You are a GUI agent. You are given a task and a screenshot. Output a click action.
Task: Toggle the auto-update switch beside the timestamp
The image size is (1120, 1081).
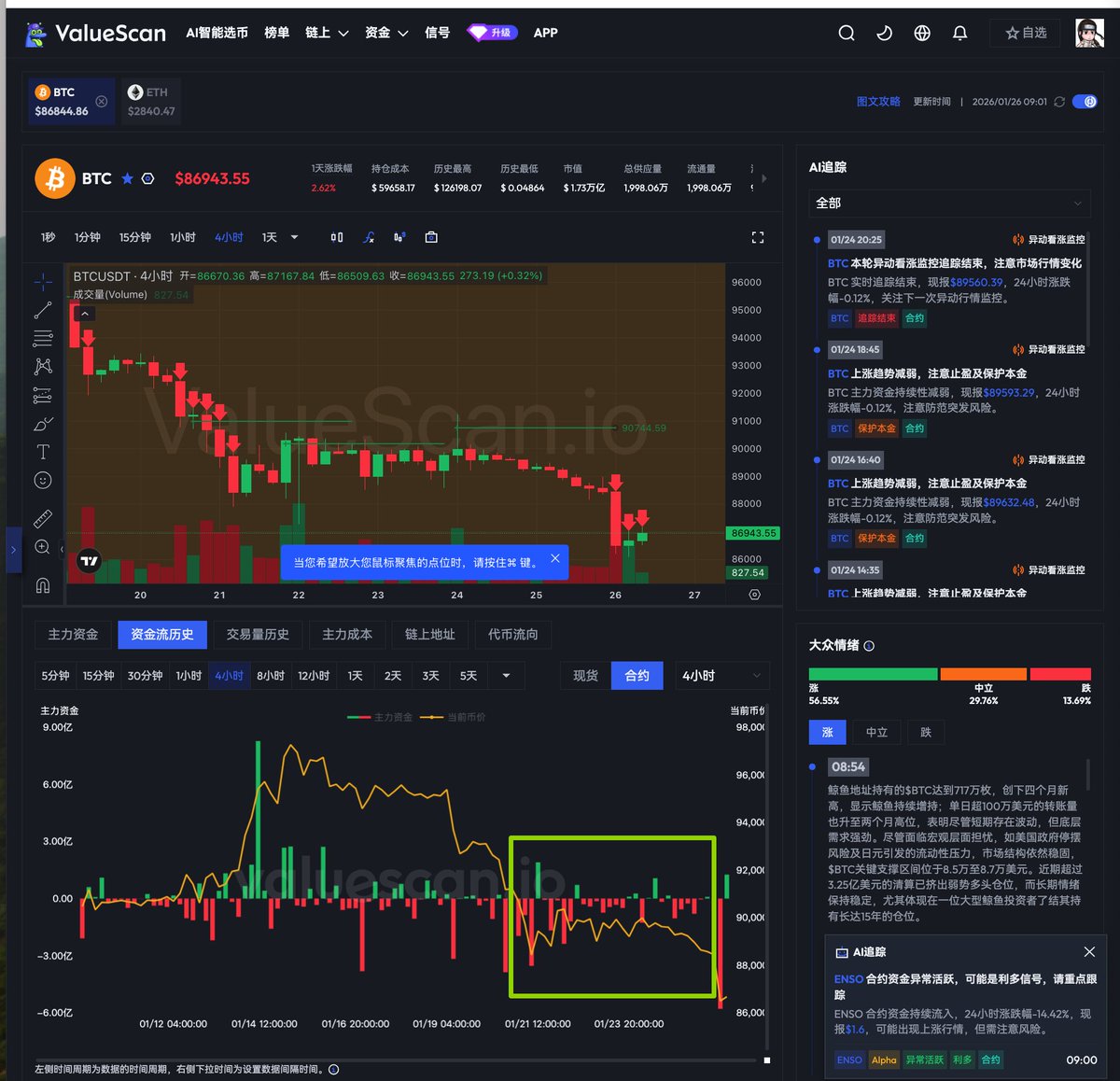tap(1085, 101)
